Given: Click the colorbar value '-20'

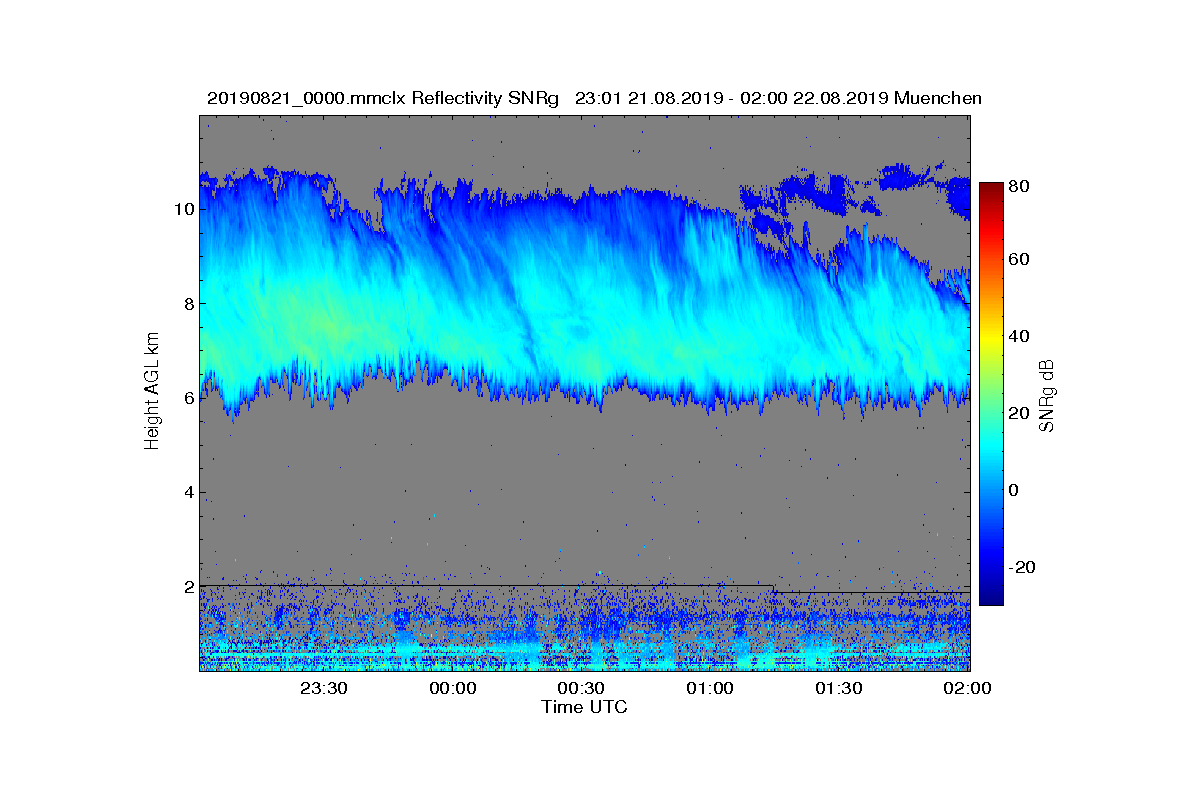Looking at the screenshot, I should (x=1024, y=567).
